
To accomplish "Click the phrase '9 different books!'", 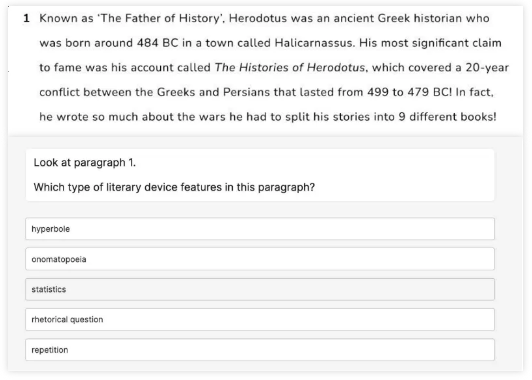I will (447, 117).
